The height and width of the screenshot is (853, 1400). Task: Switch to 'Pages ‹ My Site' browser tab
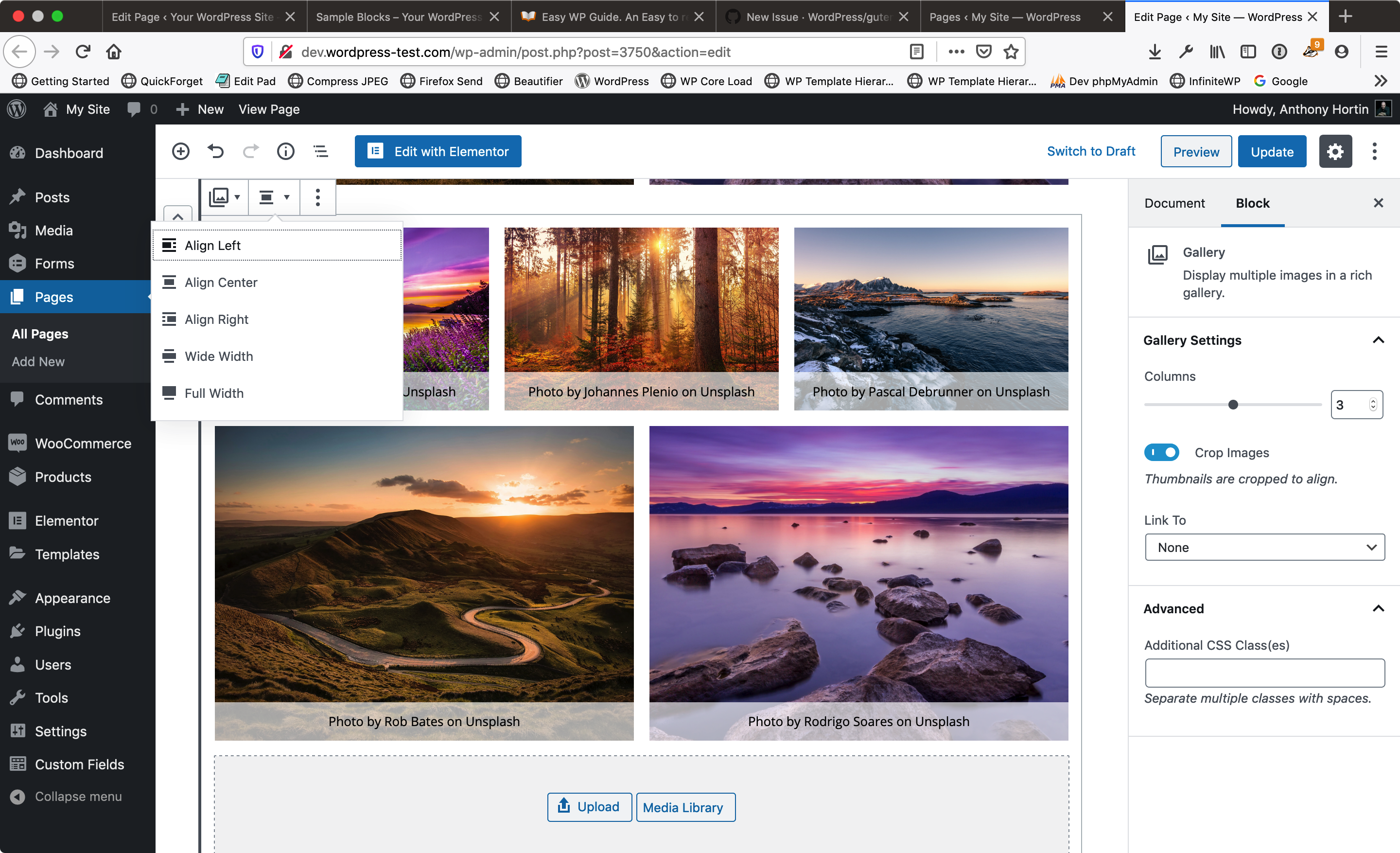point(1004,17)
